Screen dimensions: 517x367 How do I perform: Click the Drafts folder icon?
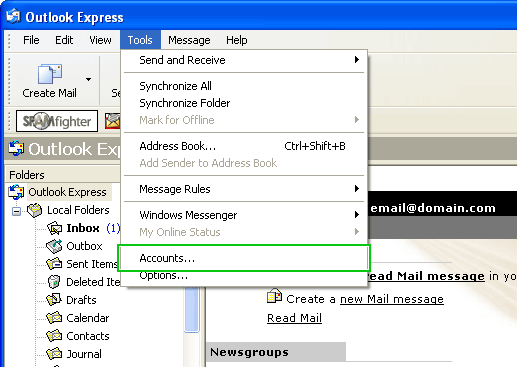click(54, 300)
